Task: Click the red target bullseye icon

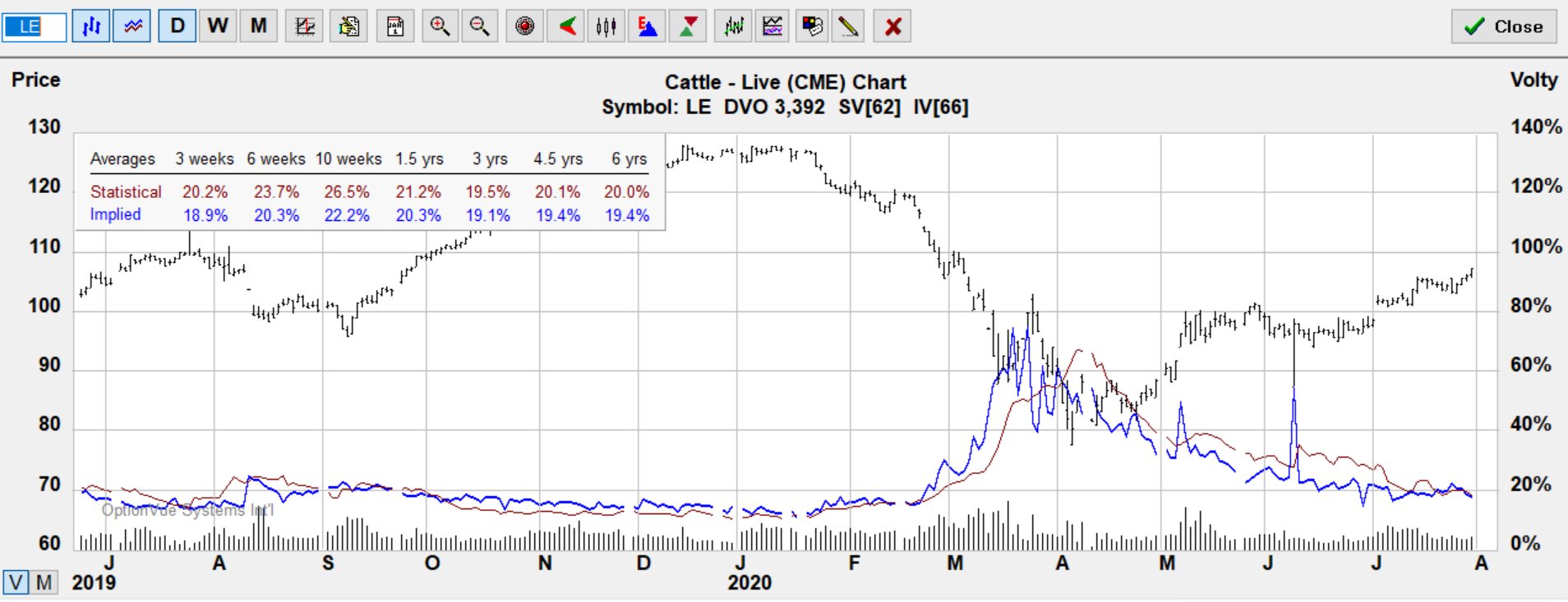Action: pos(524,26)
